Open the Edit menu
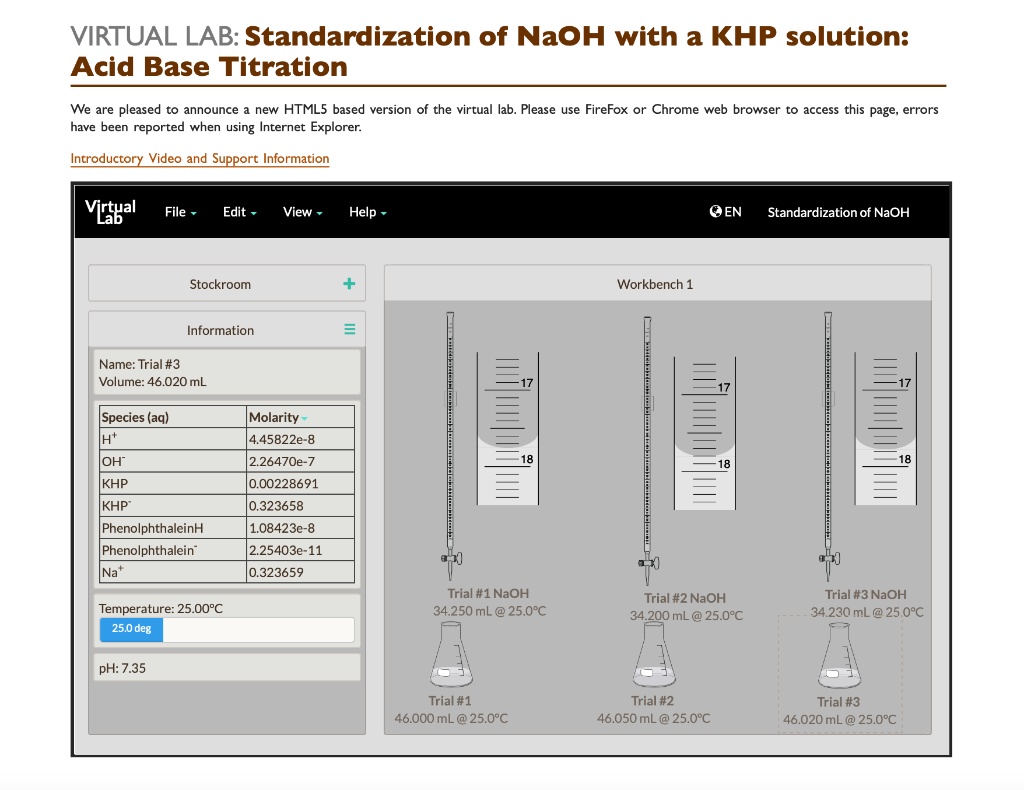Image resolution: width=1024 pixels, height=790 pixels. 239,212
